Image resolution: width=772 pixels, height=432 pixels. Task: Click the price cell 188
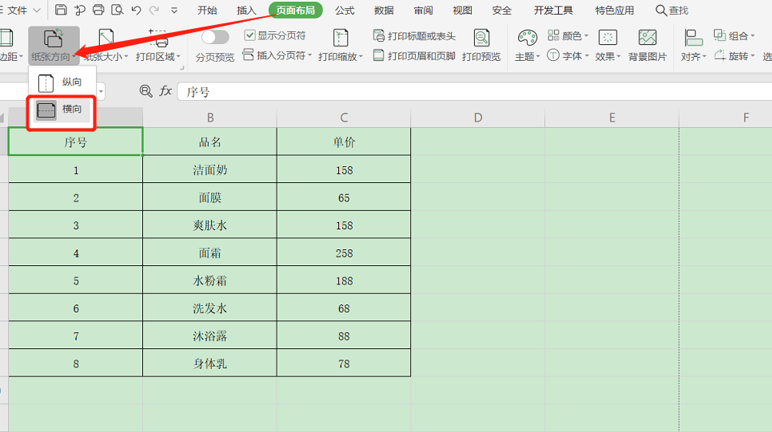coord(344,280)
